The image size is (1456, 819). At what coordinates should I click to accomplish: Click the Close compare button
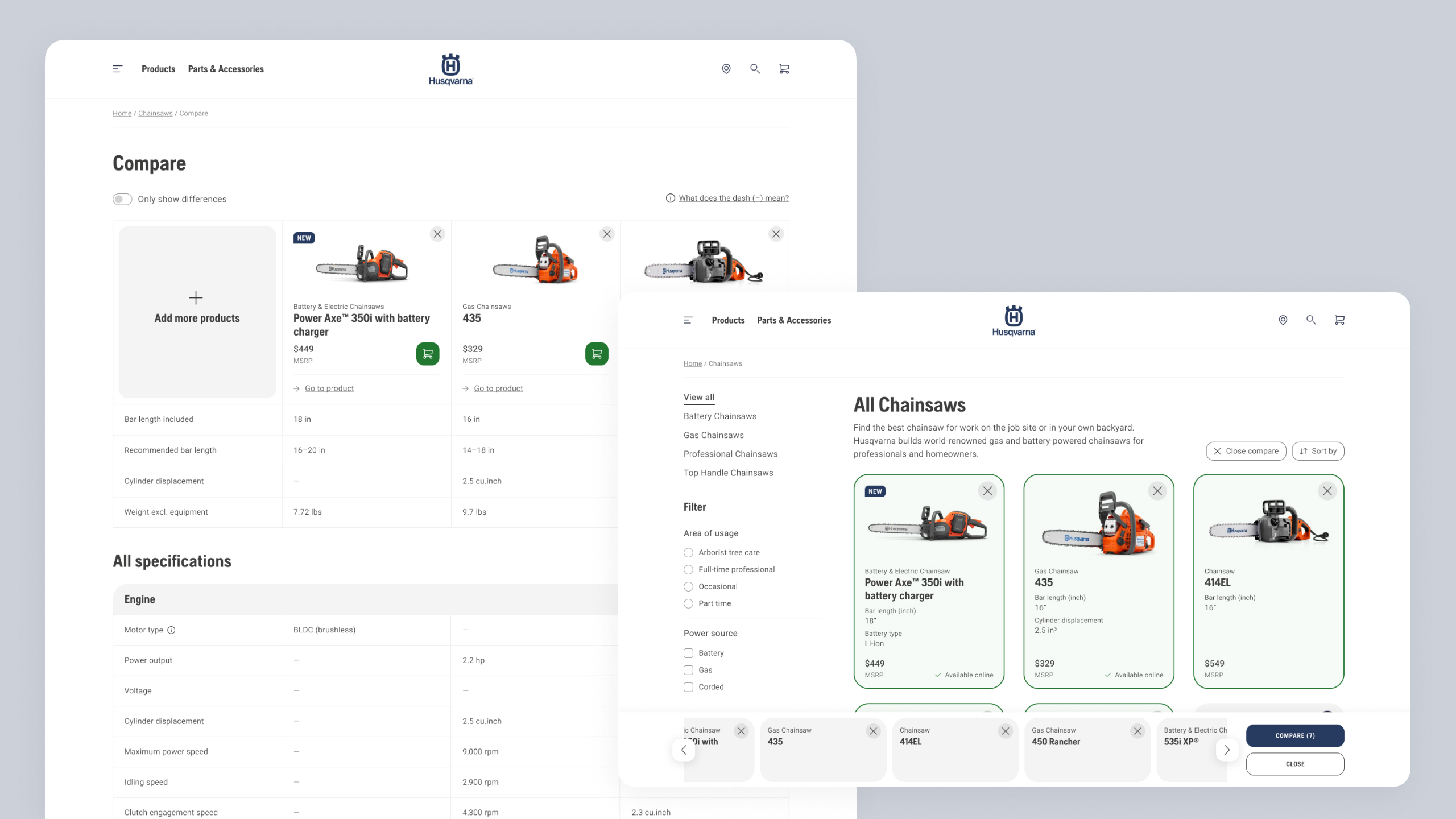1246,451
